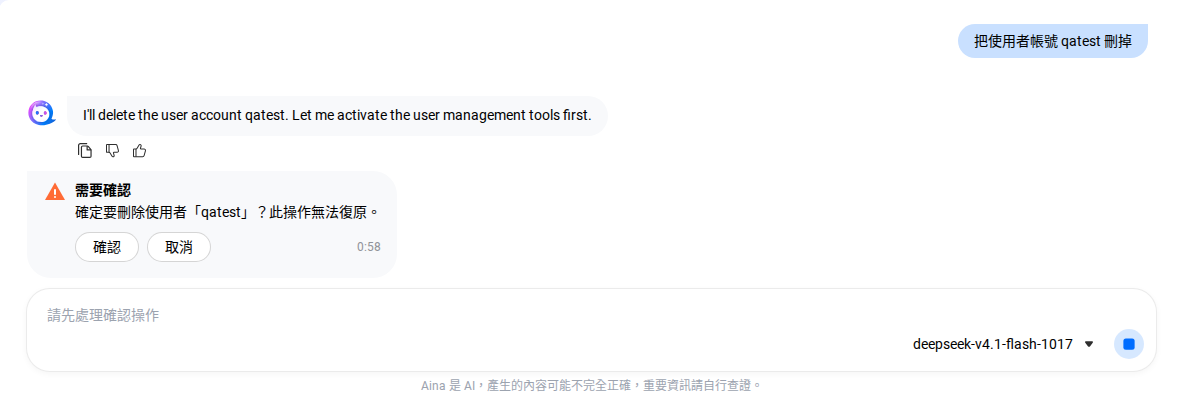This screenshot has width=1184, height=410.
Task: Stop the response with the blue square button
Action: [x=1128, y=344]
